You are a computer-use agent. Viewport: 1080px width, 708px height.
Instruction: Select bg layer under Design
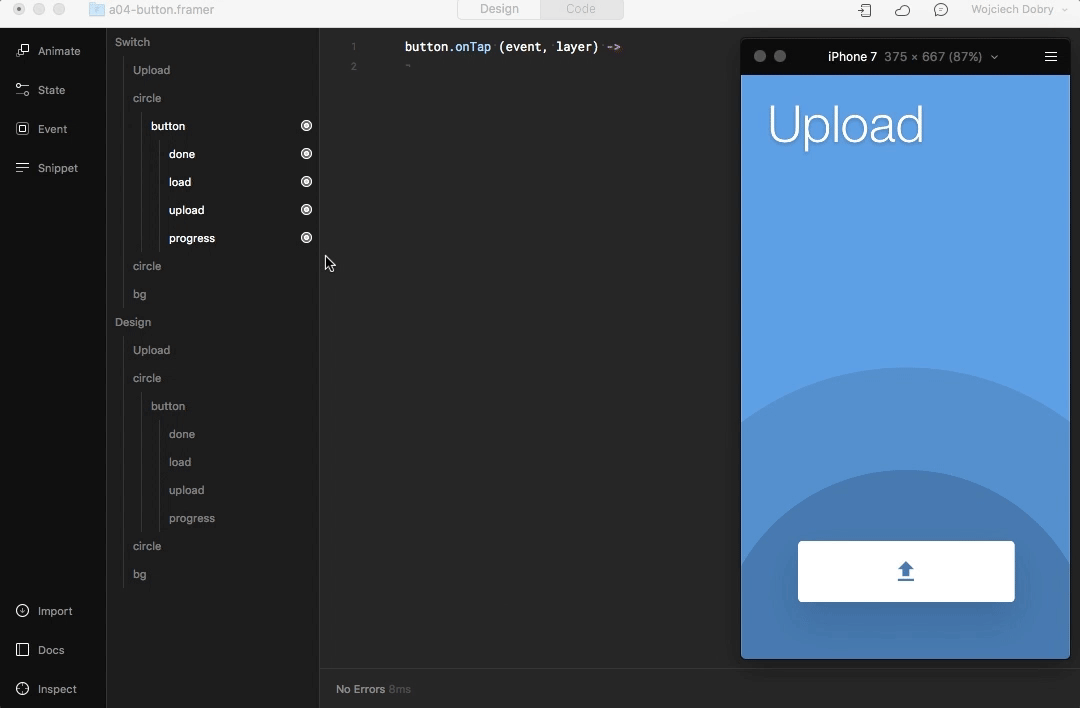pos(140,574)
